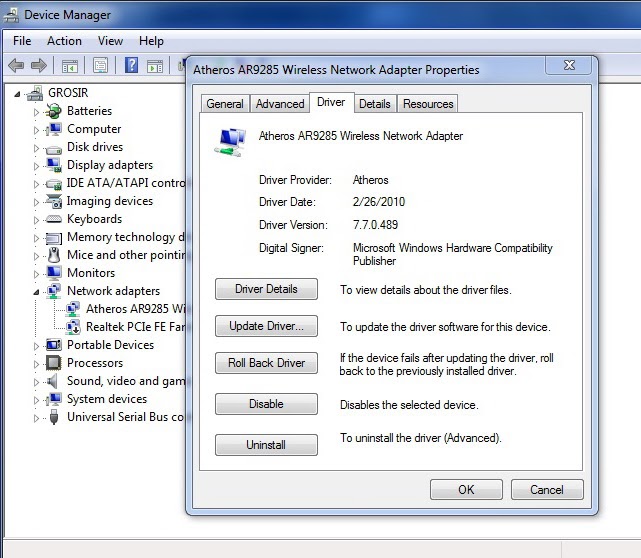The image size is (641, 558).
Task: Click the Show/Hide console tree icon
Action: 69,66
